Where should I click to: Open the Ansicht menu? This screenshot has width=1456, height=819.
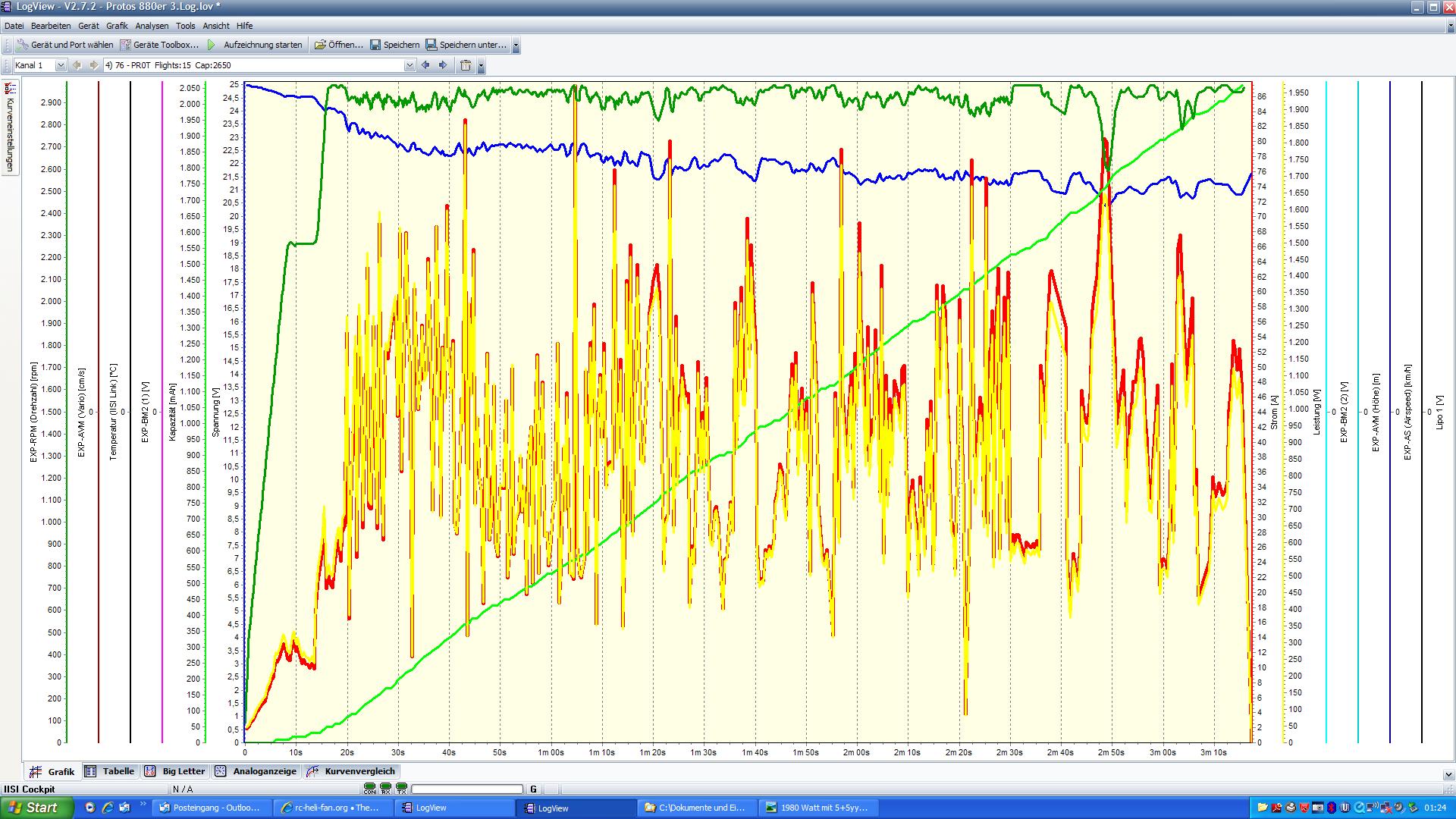pos(216,26)
